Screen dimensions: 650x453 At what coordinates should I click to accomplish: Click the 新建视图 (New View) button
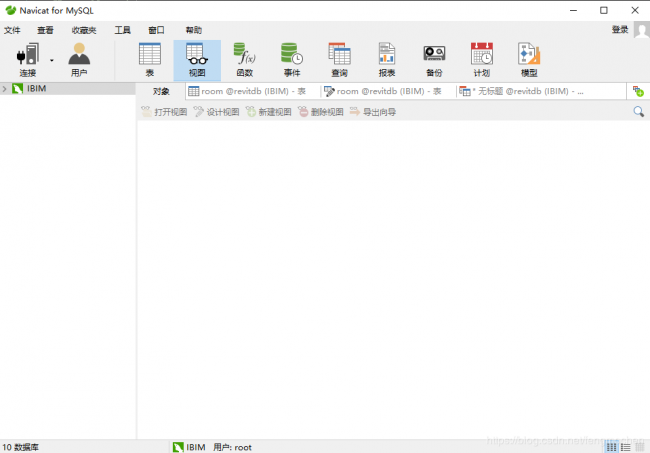268,112
